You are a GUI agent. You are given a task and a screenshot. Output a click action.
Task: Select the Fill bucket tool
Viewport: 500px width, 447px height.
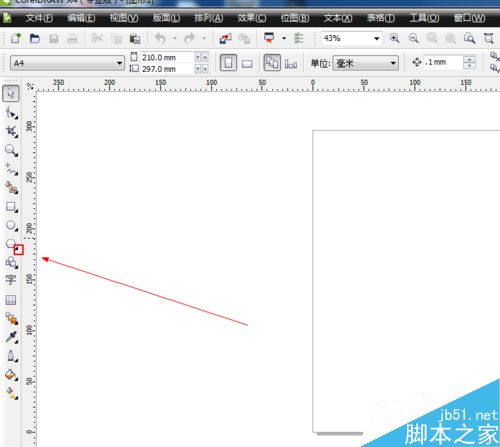[11, 375]
